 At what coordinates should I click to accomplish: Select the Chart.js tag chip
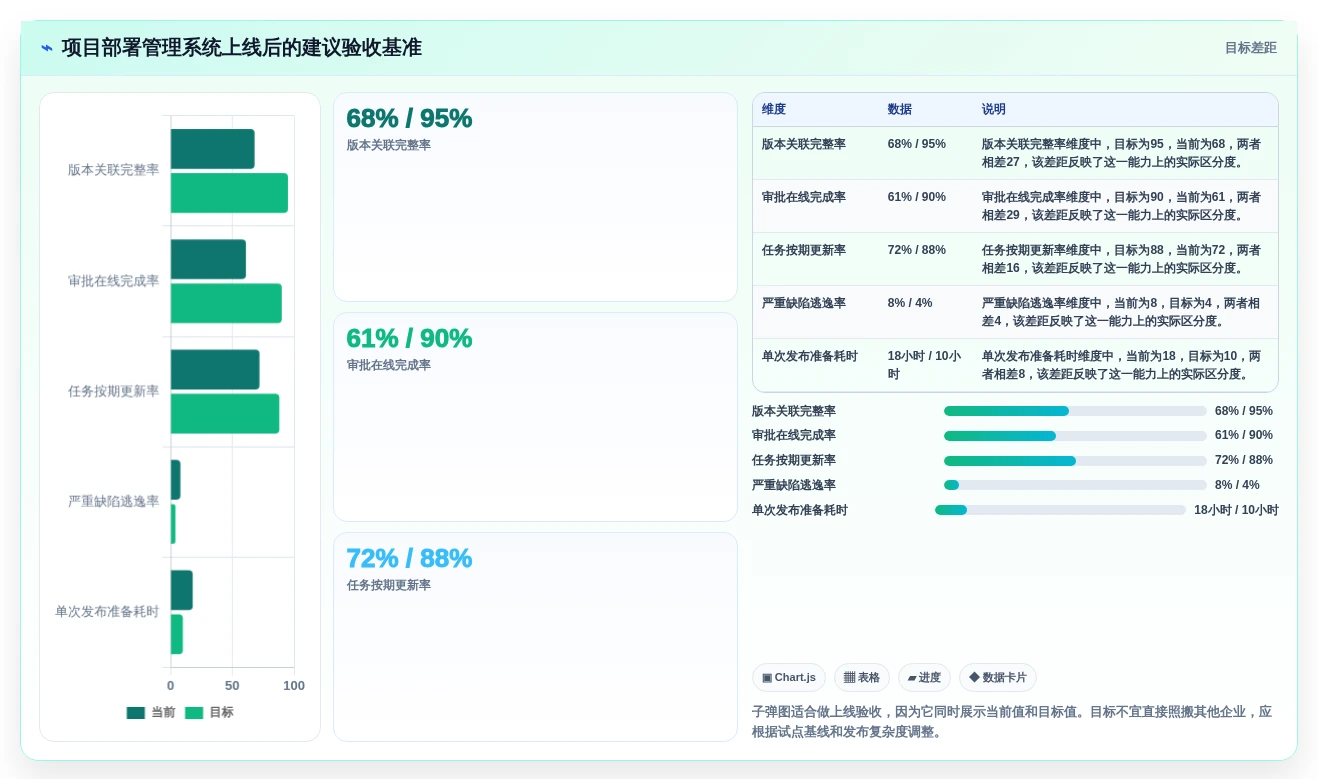(x=789, y=677)
